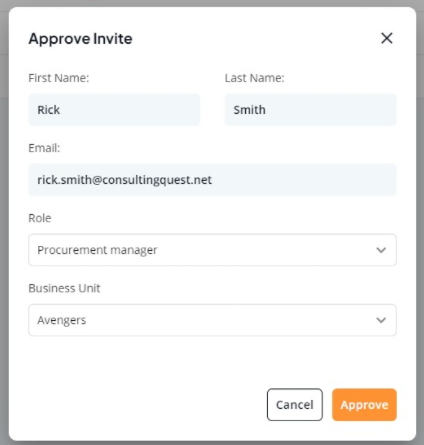Select the Procurement manager value text

point(97,250)
